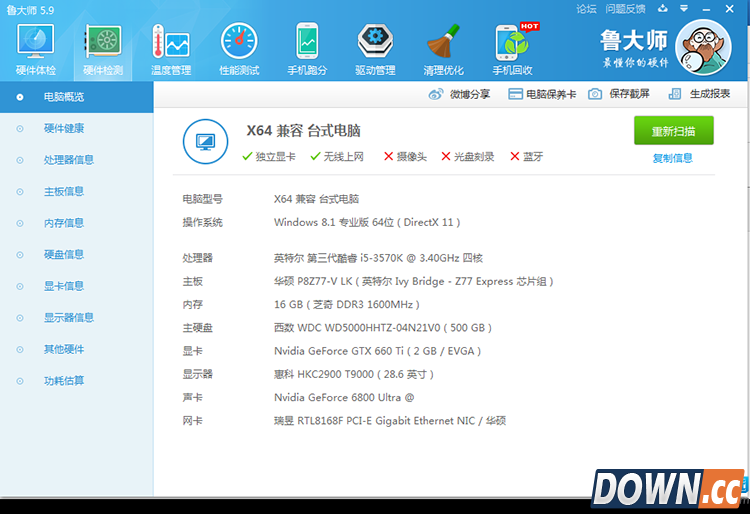Viewport: 750px width, 514px height.
Task: Click the GeForce GTX 660 Ti value
Action: click(377, 351)
